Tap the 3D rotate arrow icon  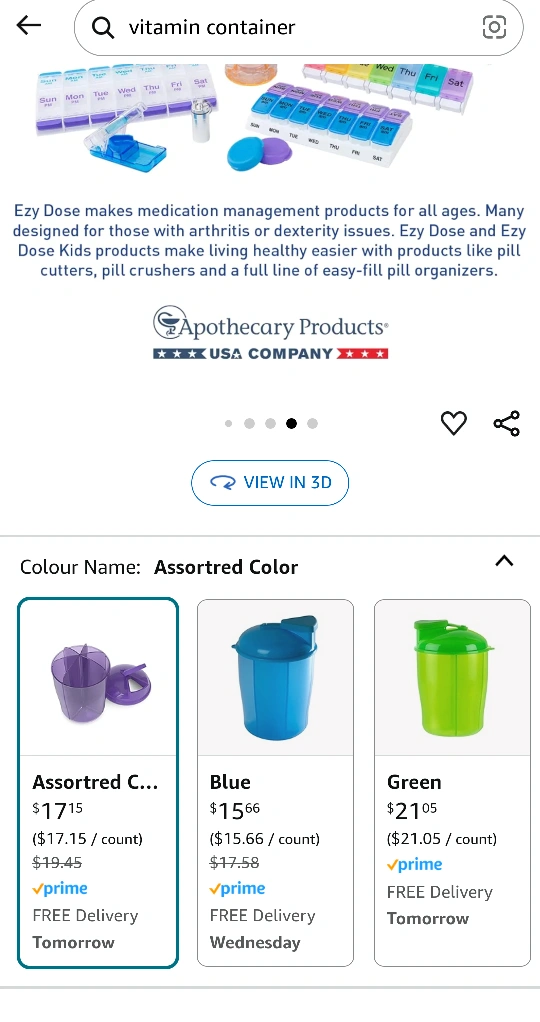tap(222, 482)
